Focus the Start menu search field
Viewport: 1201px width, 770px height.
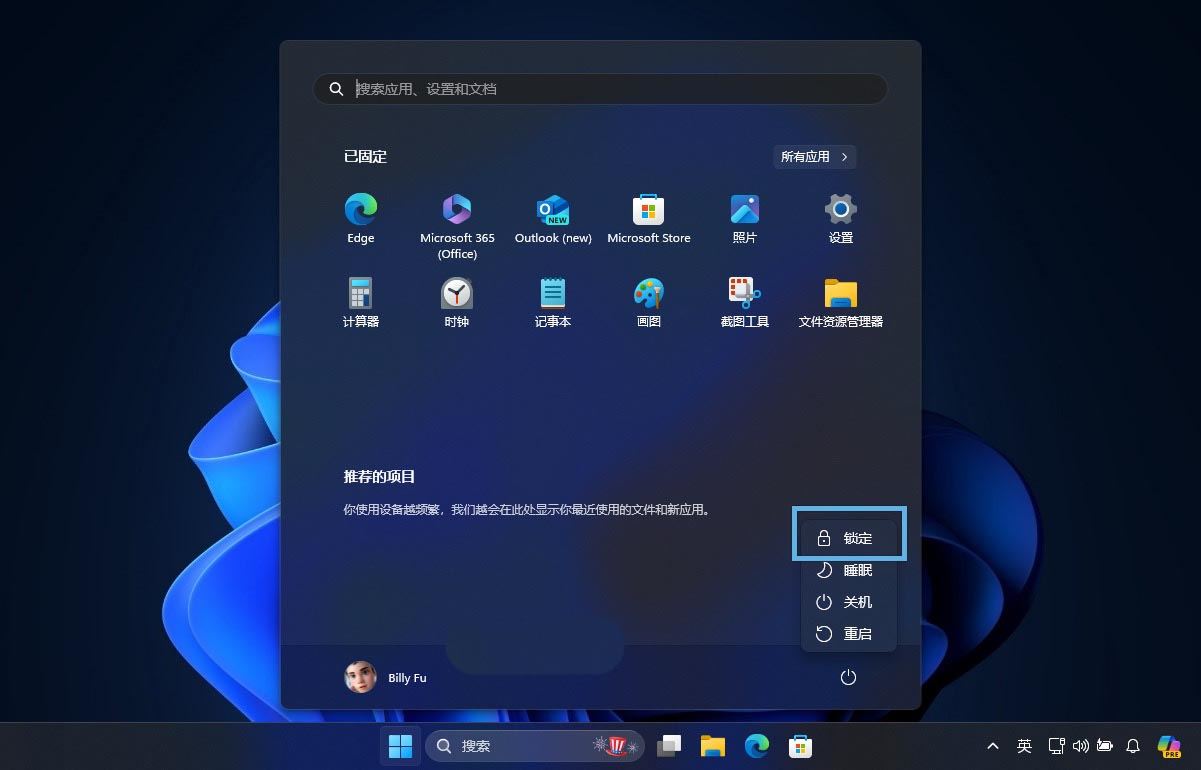pos(600,89)
